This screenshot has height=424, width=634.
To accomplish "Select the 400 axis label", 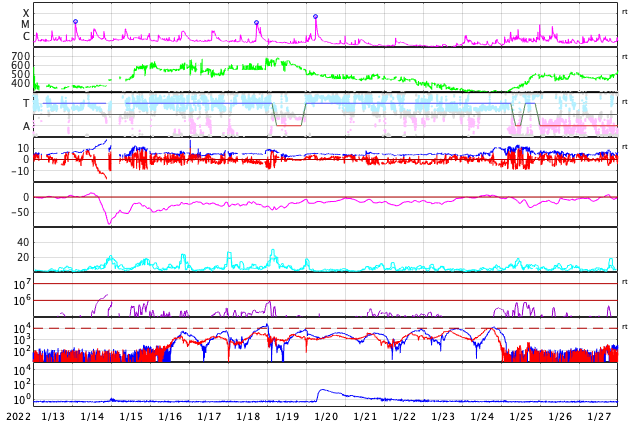I will [x=21, y=84].
